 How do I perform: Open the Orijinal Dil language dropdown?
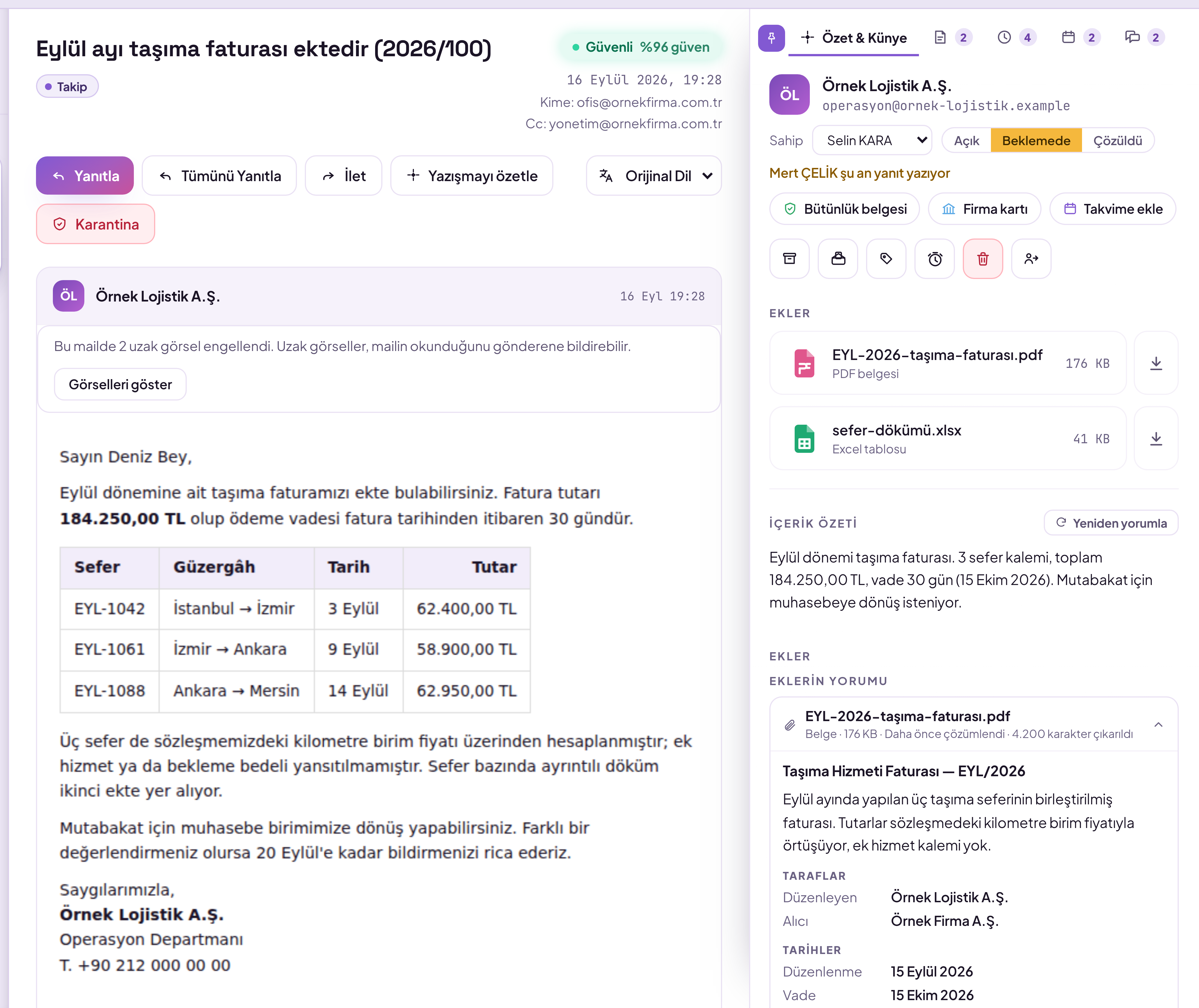653,176
